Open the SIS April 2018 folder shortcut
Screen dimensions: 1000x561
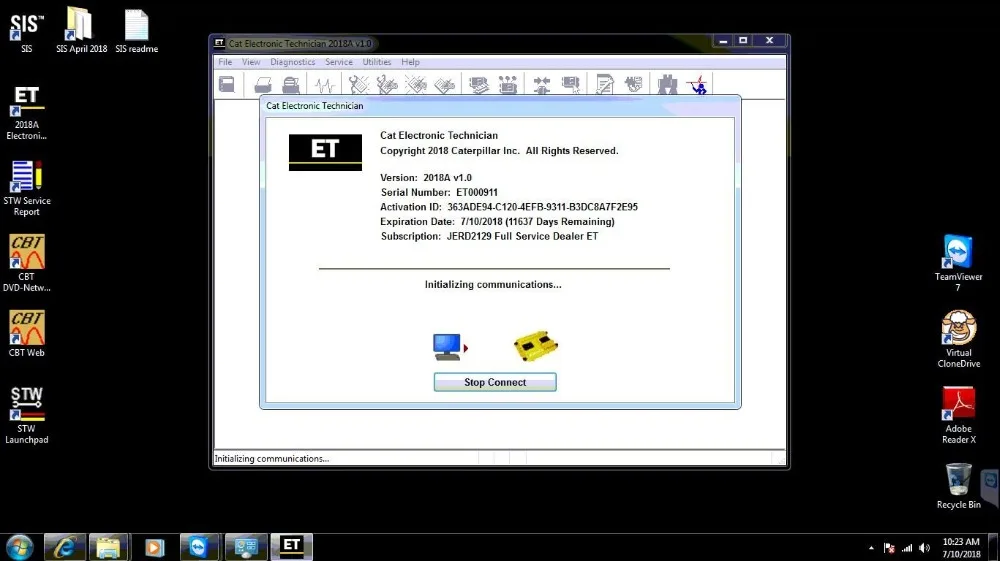pos(81,30)
